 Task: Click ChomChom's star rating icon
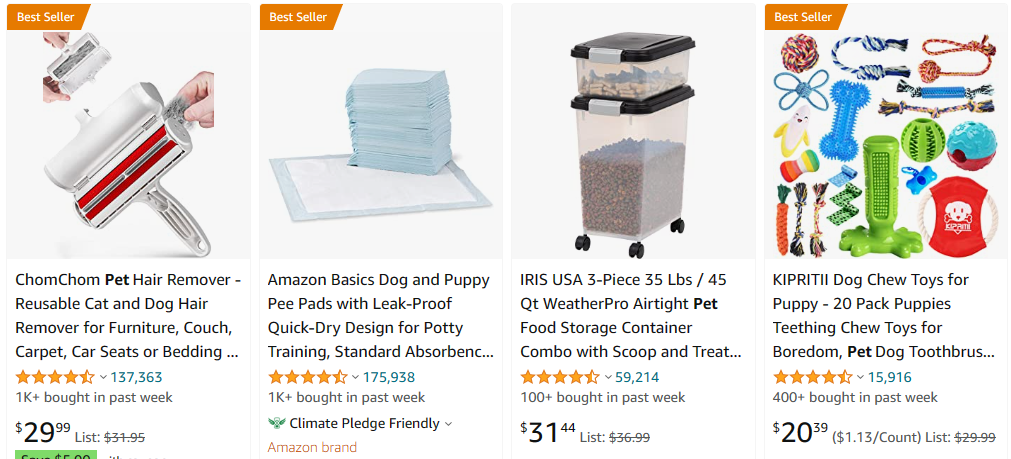click(x=55, y=377)
